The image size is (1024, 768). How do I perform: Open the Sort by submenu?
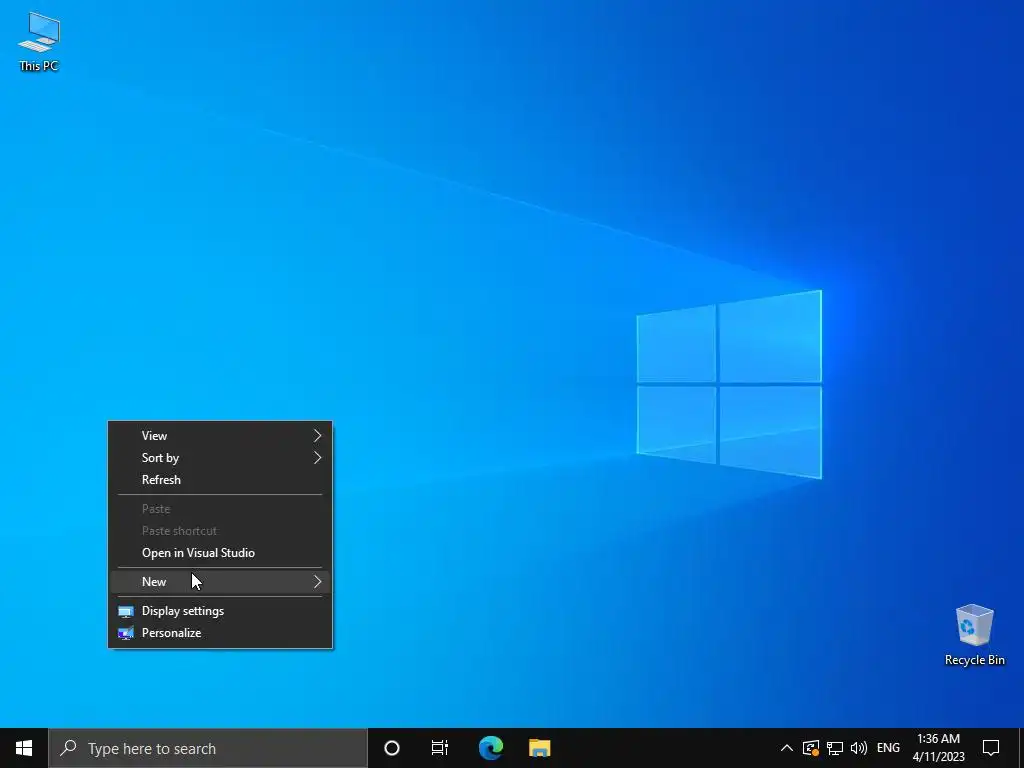[220, 458]
